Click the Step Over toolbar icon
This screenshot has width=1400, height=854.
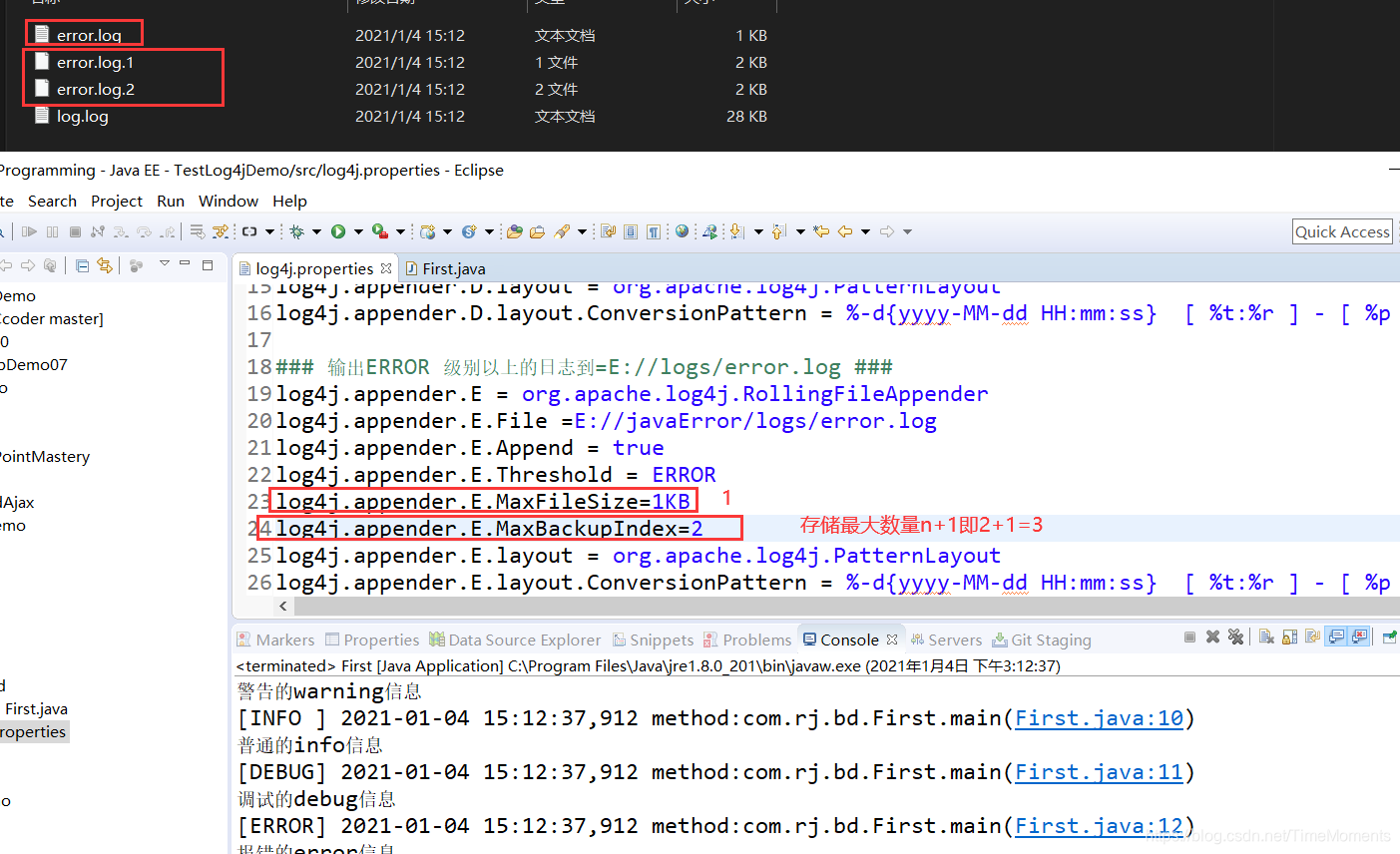145,231
